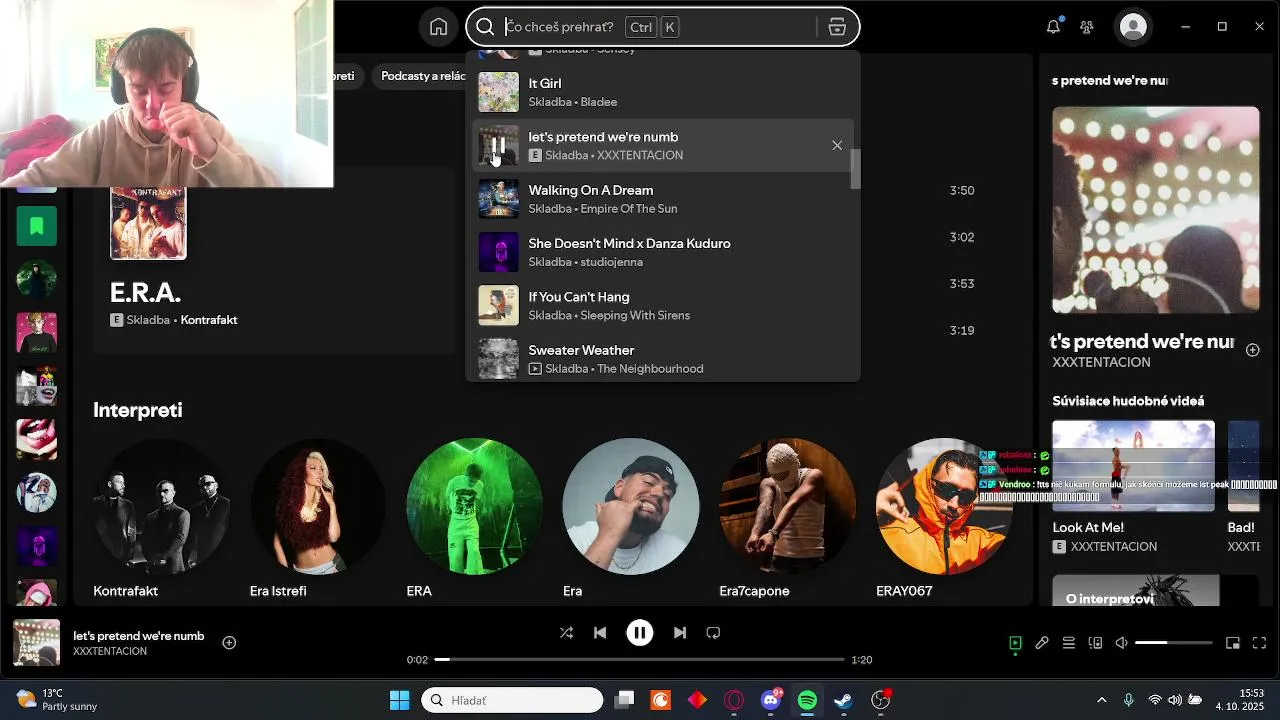The width and height of the screenshot is (1280, 720).
Task: Enter full screen mode
Action: [x=1260, y=643]
